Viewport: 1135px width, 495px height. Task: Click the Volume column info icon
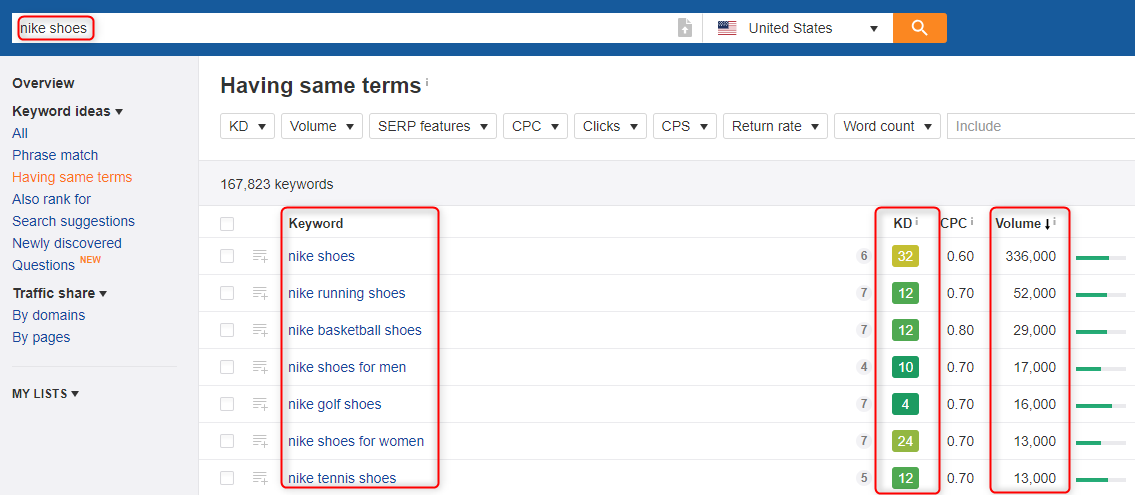[1055, 221]
